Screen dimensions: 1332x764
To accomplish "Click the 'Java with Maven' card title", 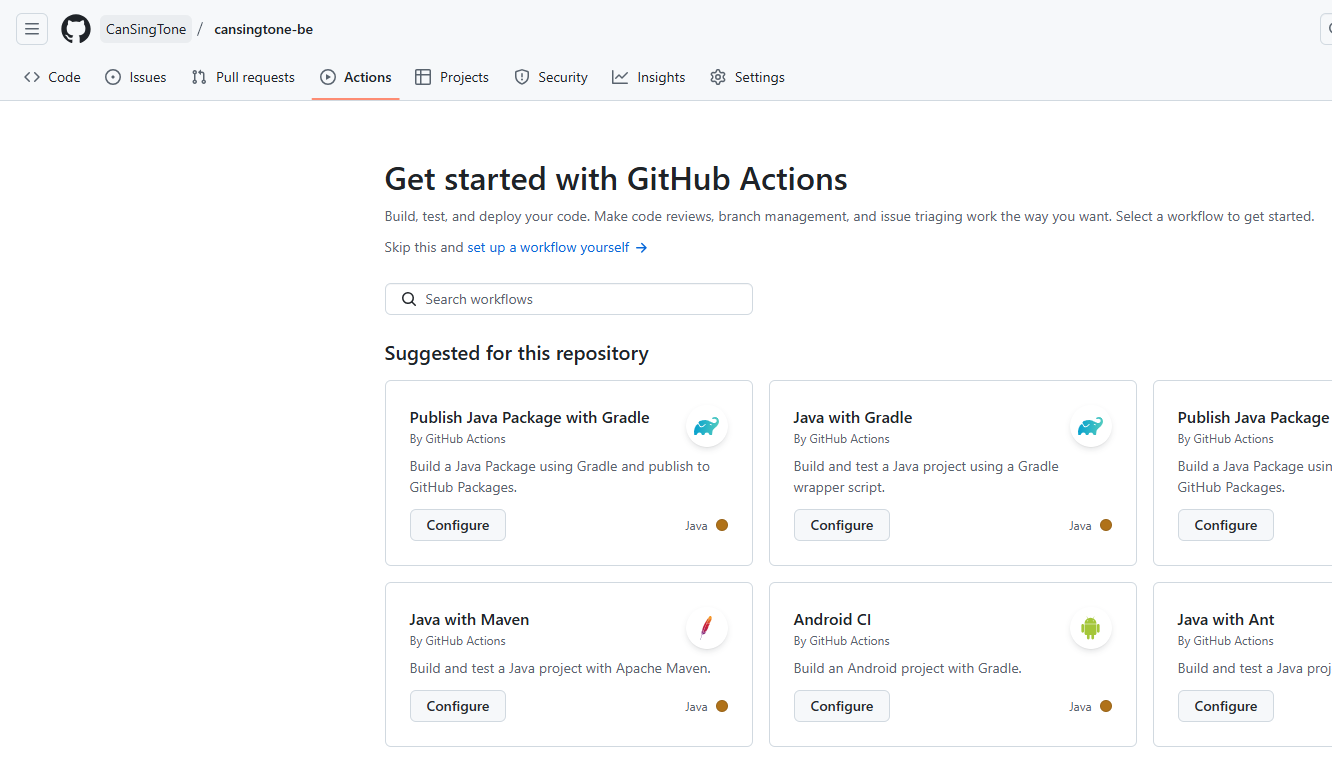I will [469, 619].
